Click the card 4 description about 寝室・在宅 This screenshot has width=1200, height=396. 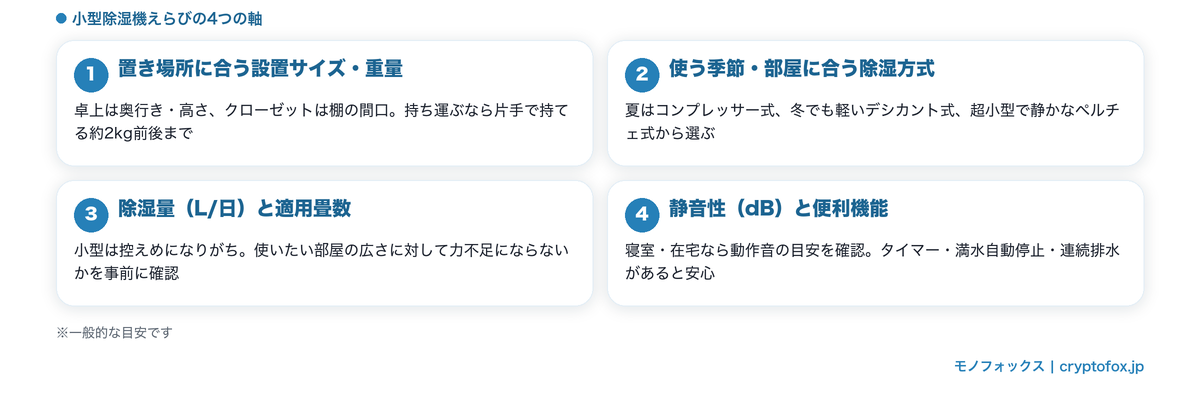coord(872,261)
